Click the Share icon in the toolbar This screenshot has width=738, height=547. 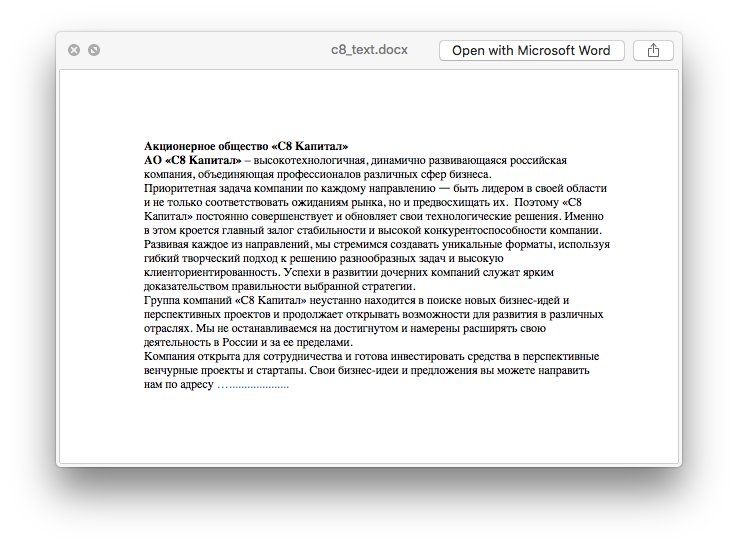(x=653, y=51)
